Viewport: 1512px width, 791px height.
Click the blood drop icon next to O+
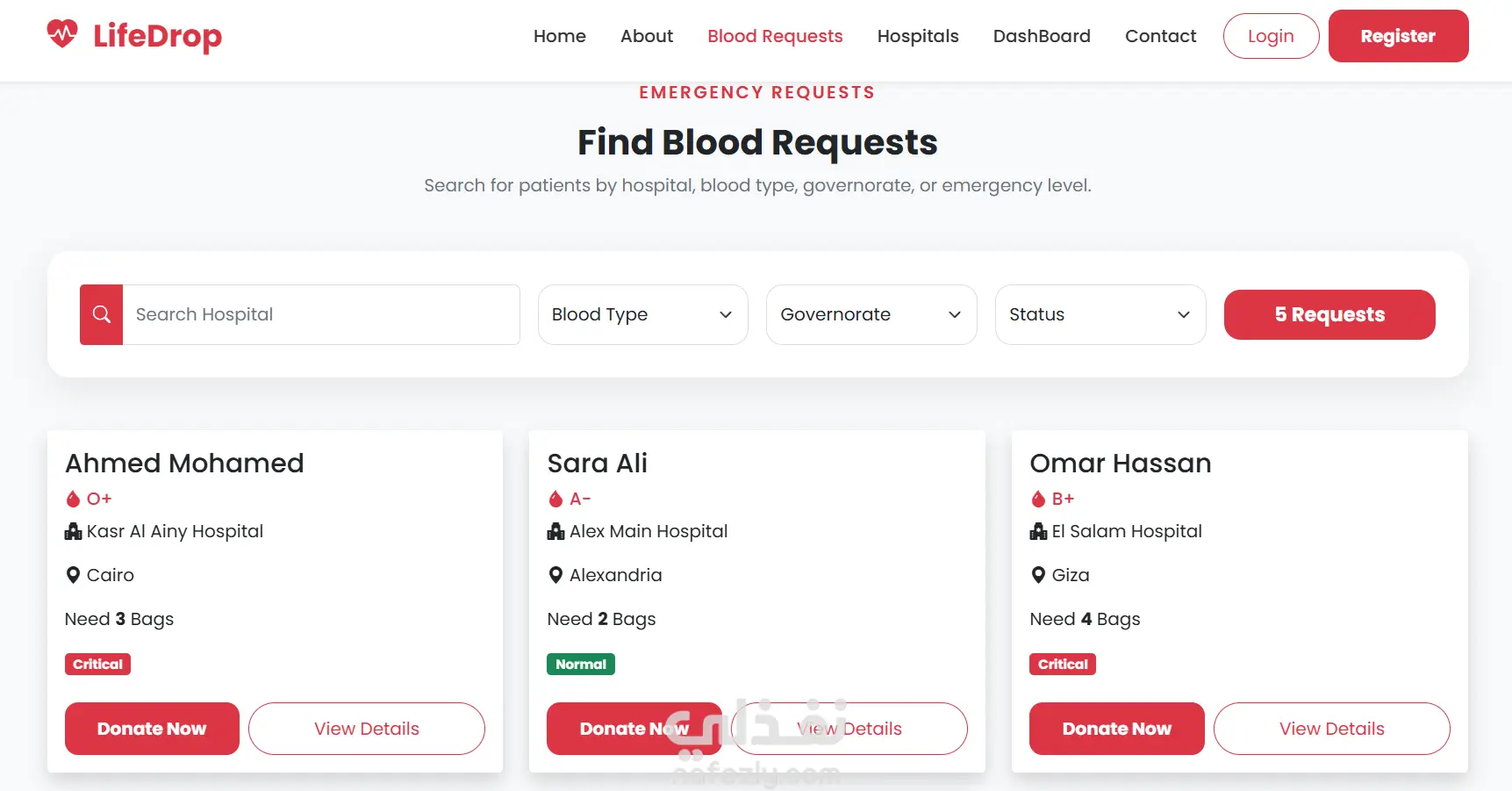click(73, 499)
